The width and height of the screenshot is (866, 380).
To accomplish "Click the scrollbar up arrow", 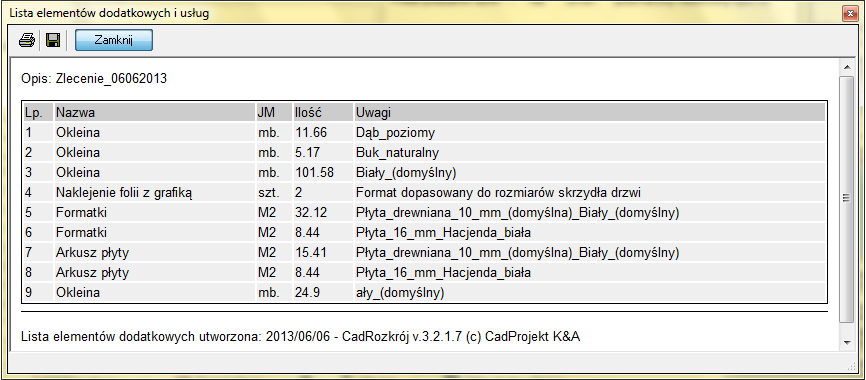I will click(847, 68).
